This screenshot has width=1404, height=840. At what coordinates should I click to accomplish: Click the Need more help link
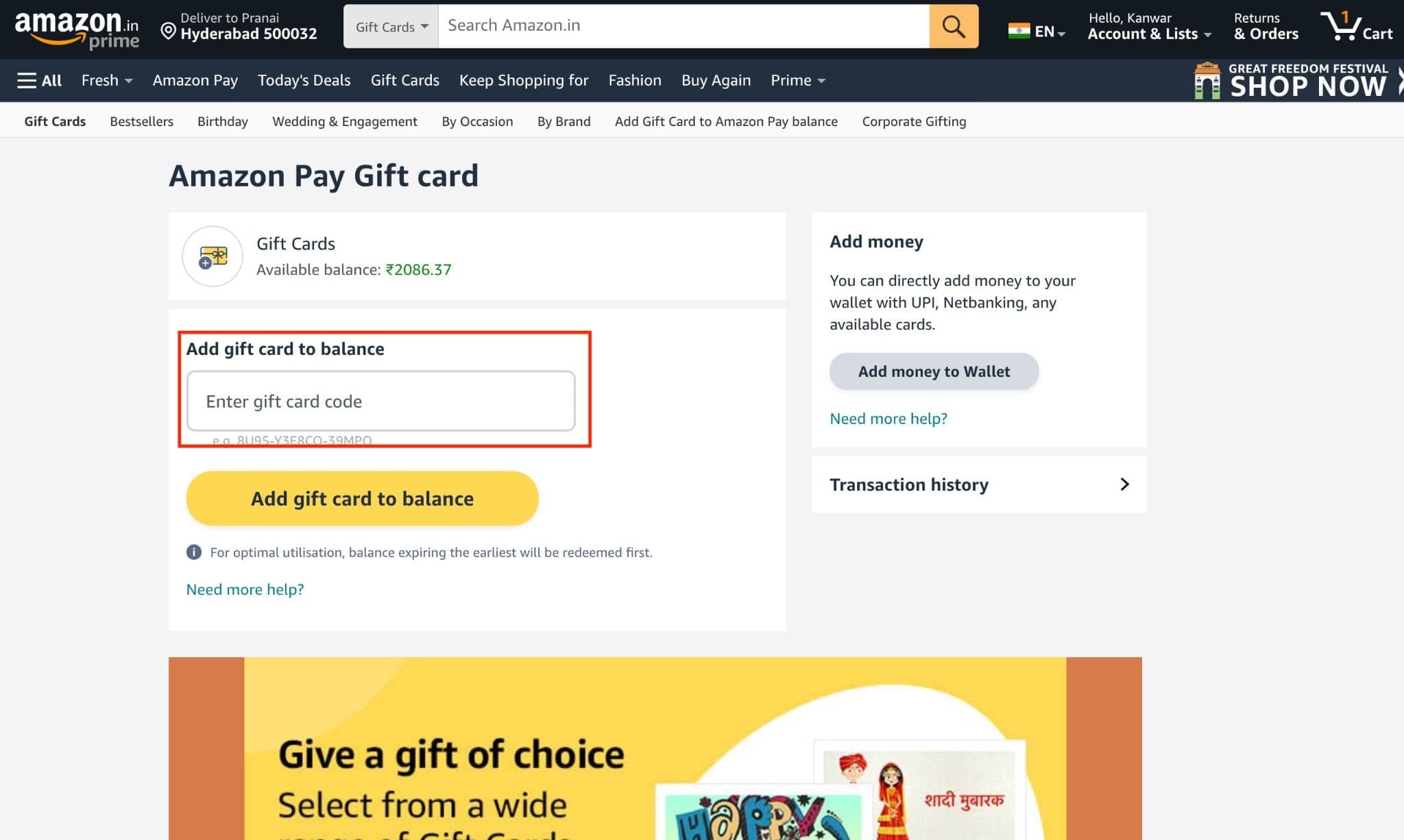coord(245,589)
